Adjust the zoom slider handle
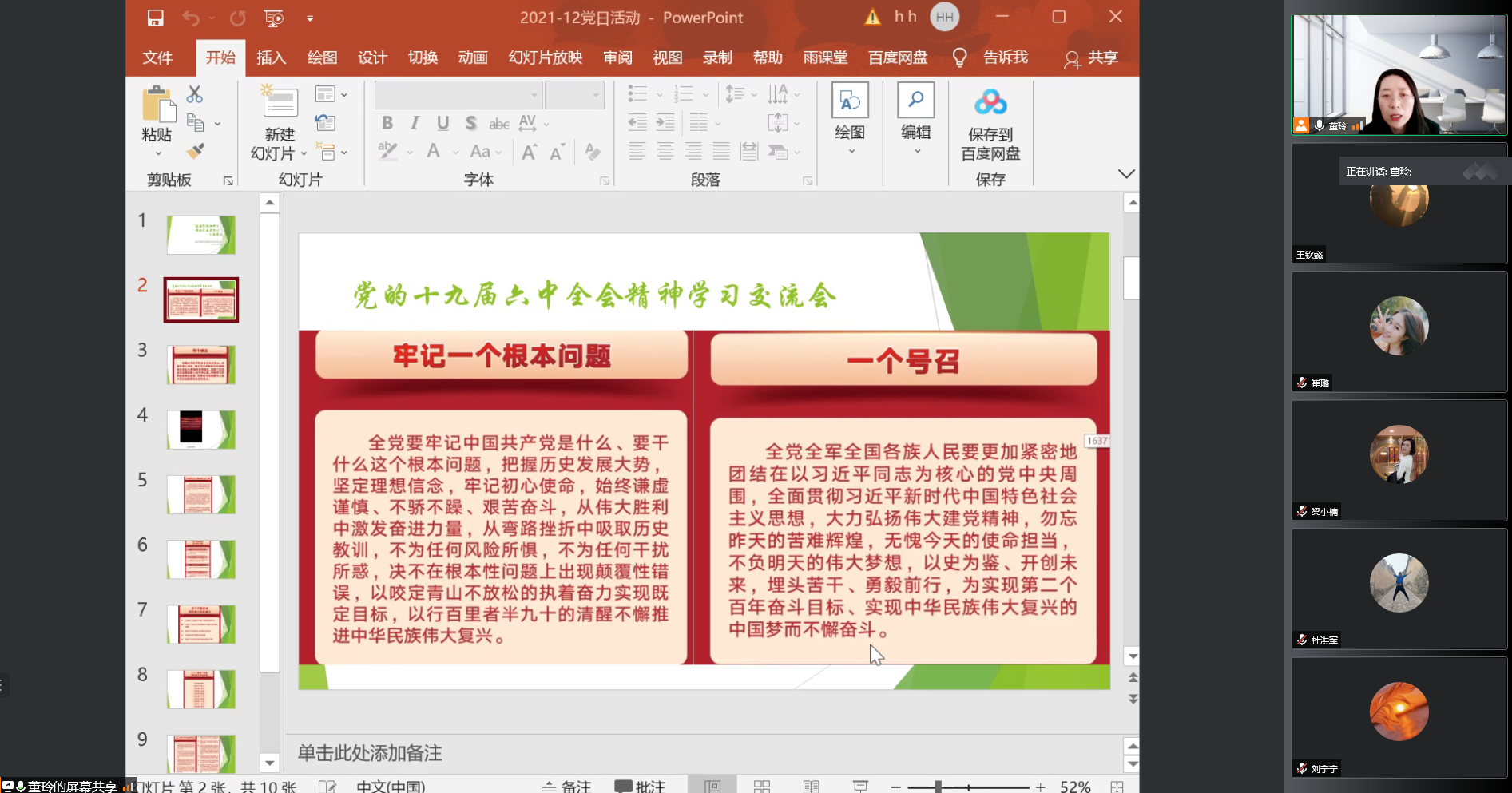 tap(938, 787)
